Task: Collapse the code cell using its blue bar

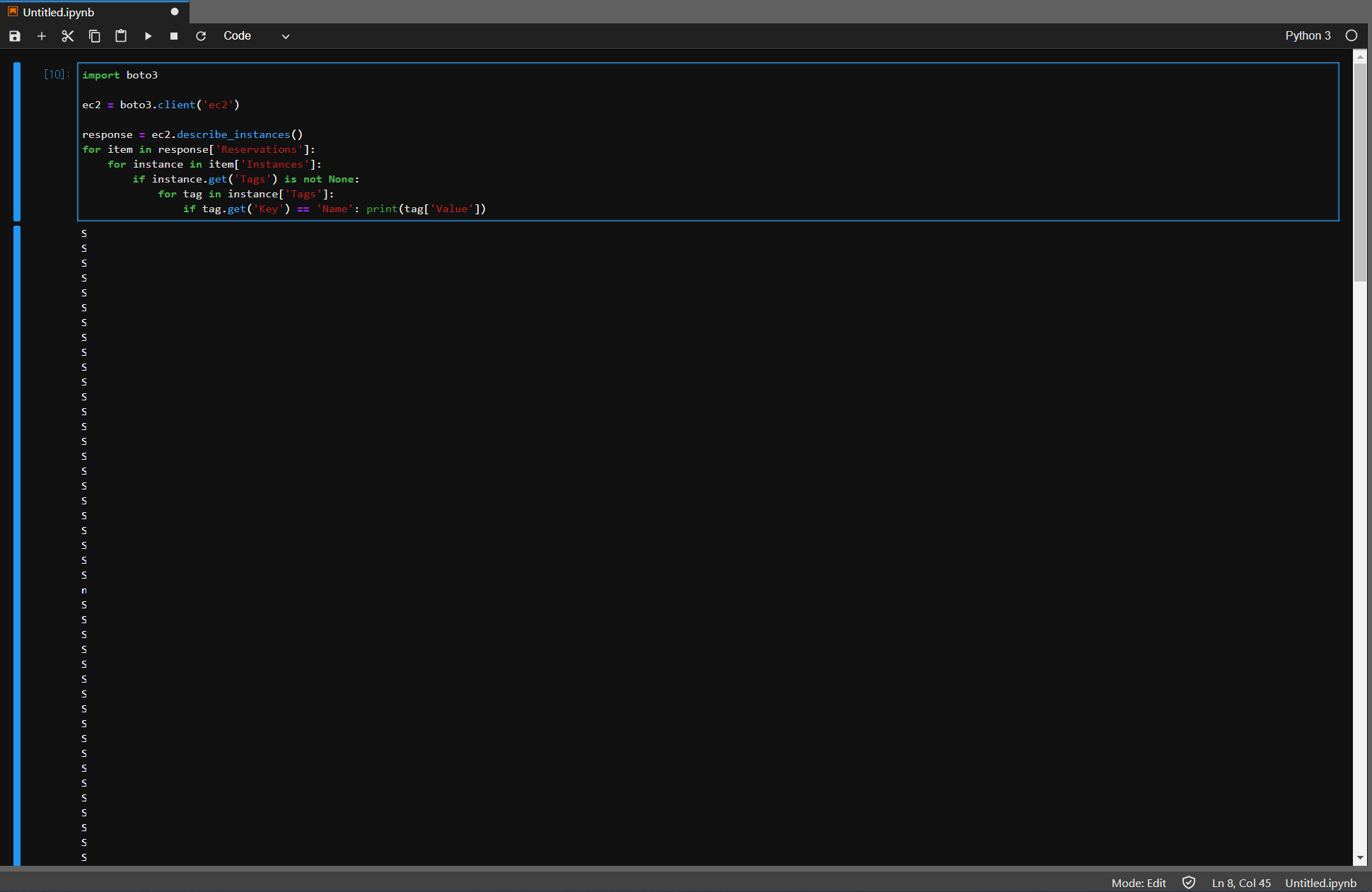Action: point(17,141)
